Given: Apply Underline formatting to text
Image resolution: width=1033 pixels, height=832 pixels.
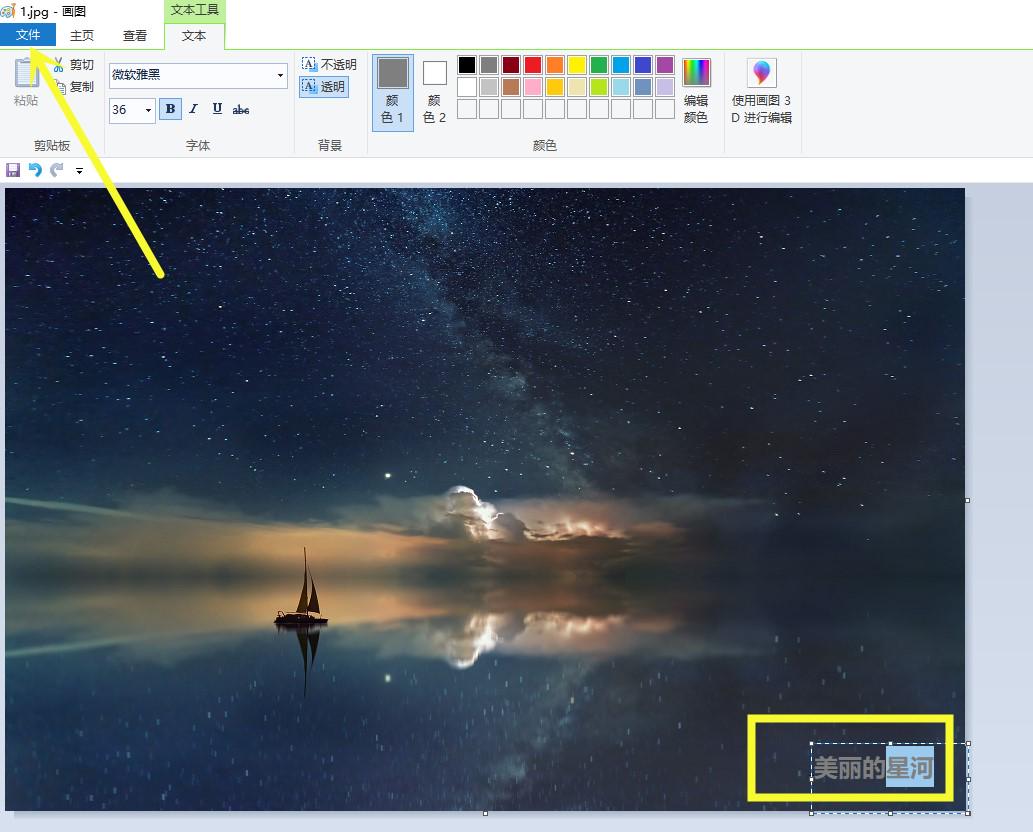Looking at the screenshot, I should [x=217, y=109].
